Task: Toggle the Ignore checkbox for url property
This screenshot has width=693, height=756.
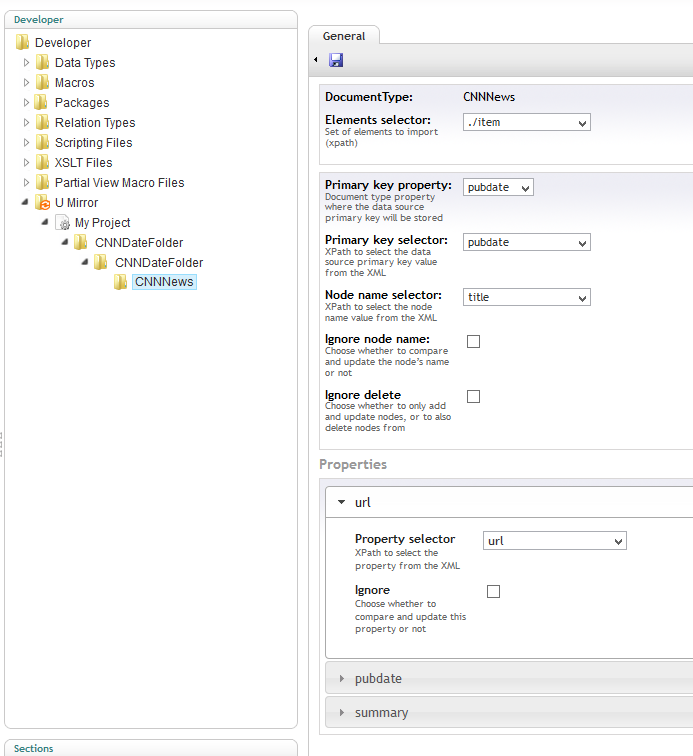Action: tap(493, 591)
